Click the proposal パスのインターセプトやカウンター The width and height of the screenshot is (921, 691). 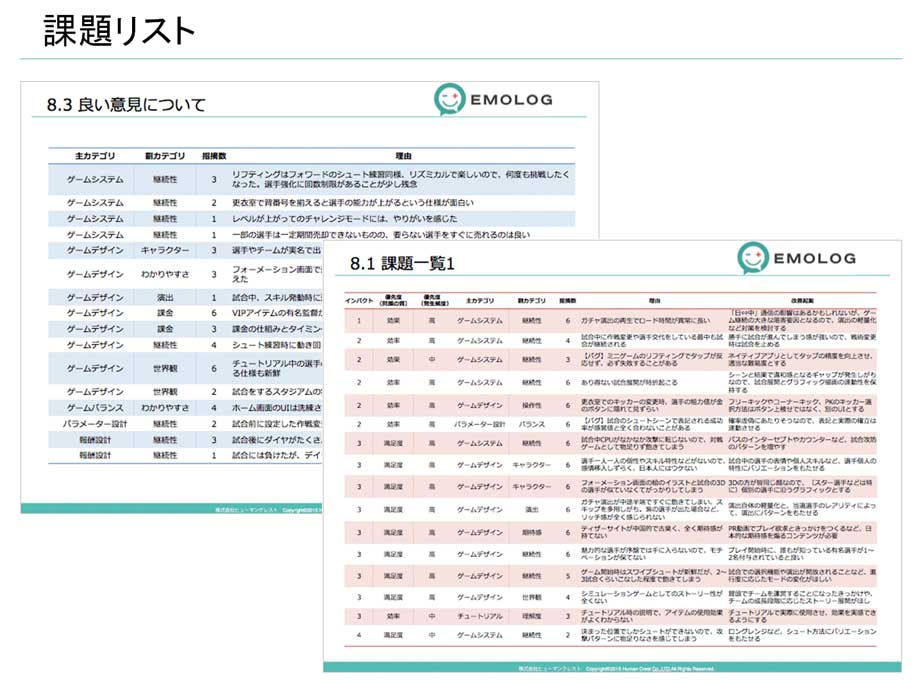click(x=803, y=443)
